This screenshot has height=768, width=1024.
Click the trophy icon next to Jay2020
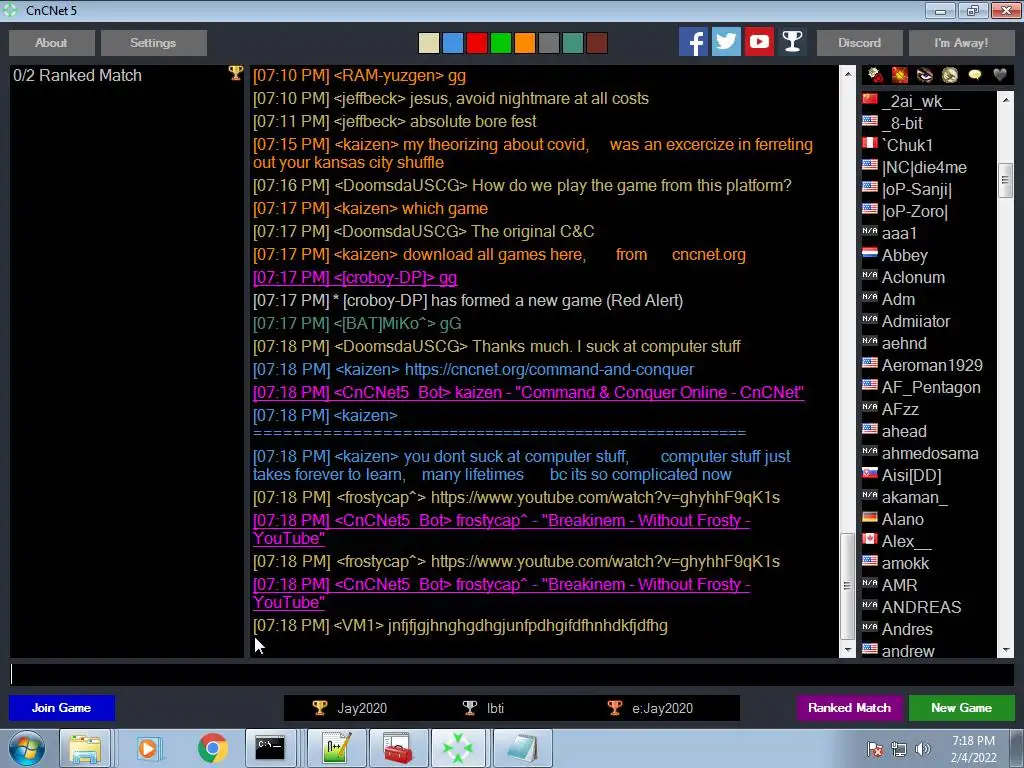(x=319, y=708)
